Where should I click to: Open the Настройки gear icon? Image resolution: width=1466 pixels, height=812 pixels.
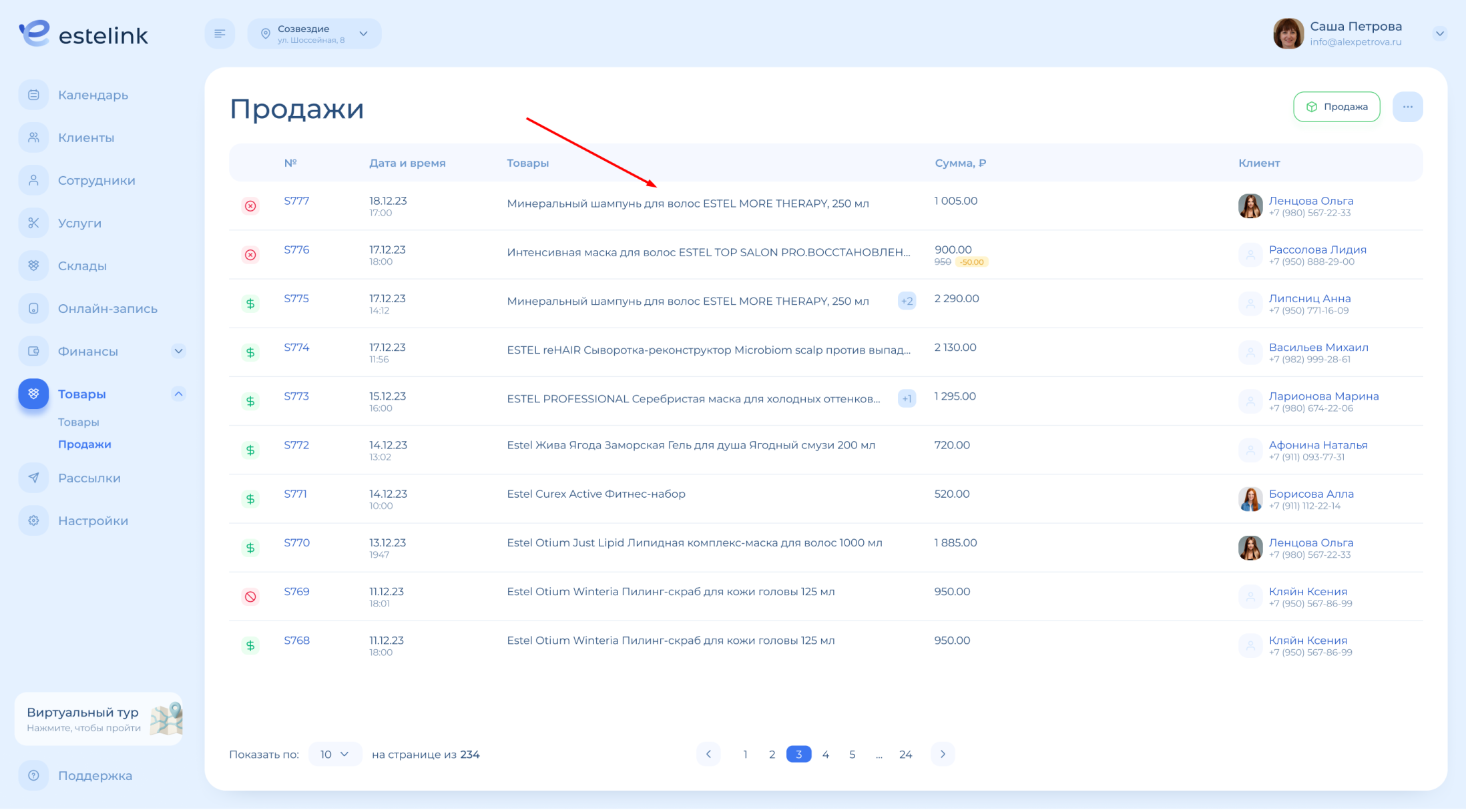coord(33,520)
